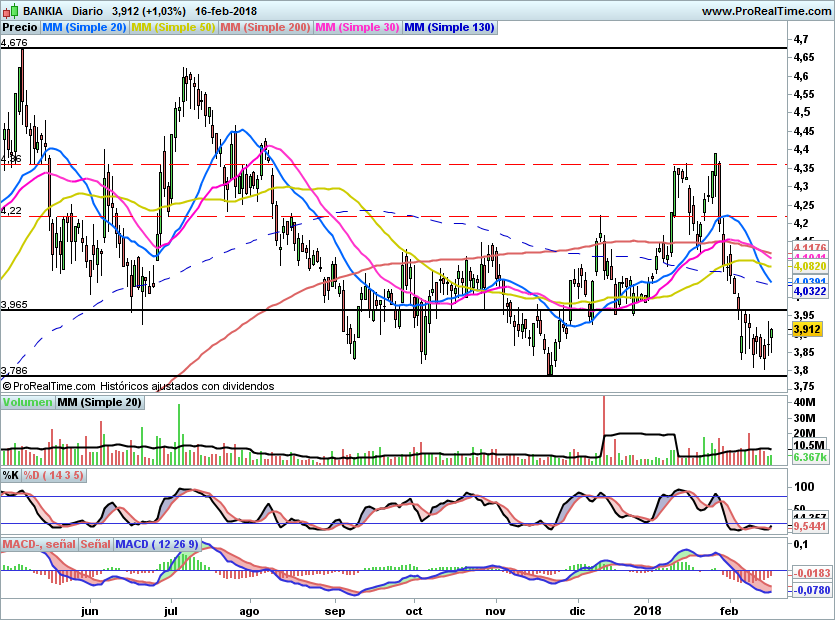Select the Señal indicator label
Viewport: 835px width, 620px height.
coord(95,544)
